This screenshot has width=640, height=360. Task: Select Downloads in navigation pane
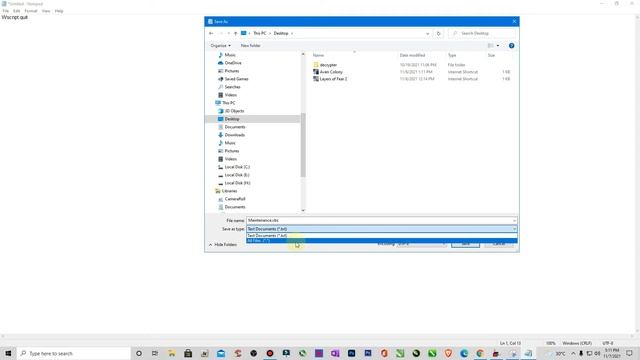pyautogui.click(x=235, y=135)
